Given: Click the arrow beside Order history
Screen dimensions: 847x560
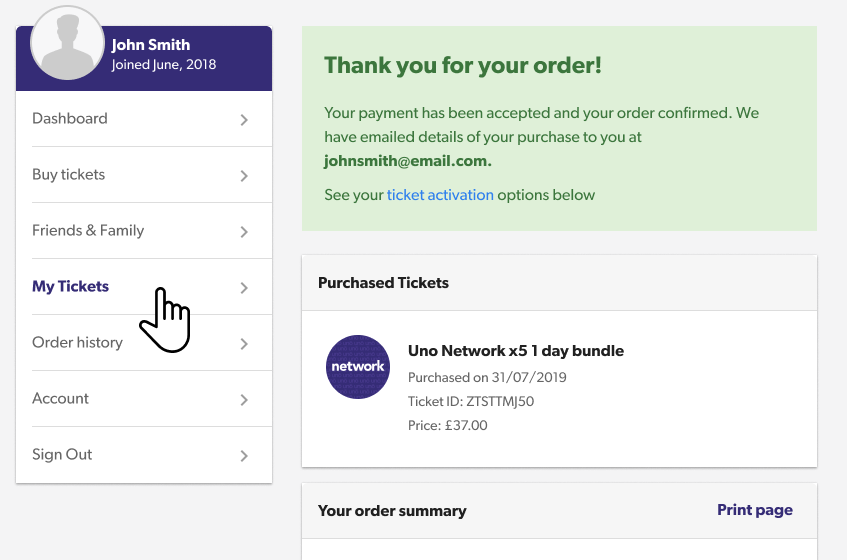Looking at the screenshot, I should click(244, 344).
